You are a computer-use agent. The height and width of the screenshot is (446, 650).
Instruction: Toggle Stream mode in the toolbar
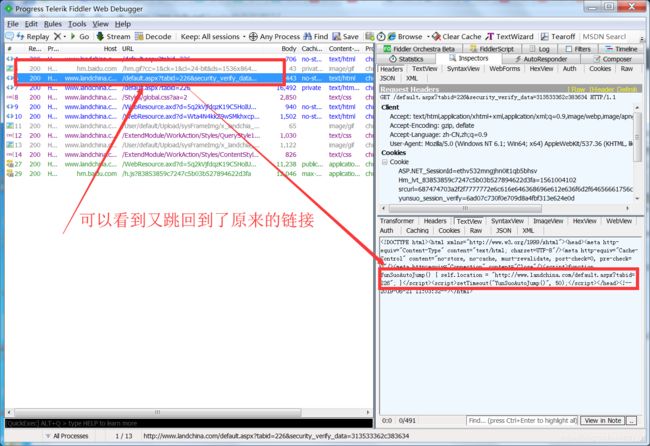113,36
